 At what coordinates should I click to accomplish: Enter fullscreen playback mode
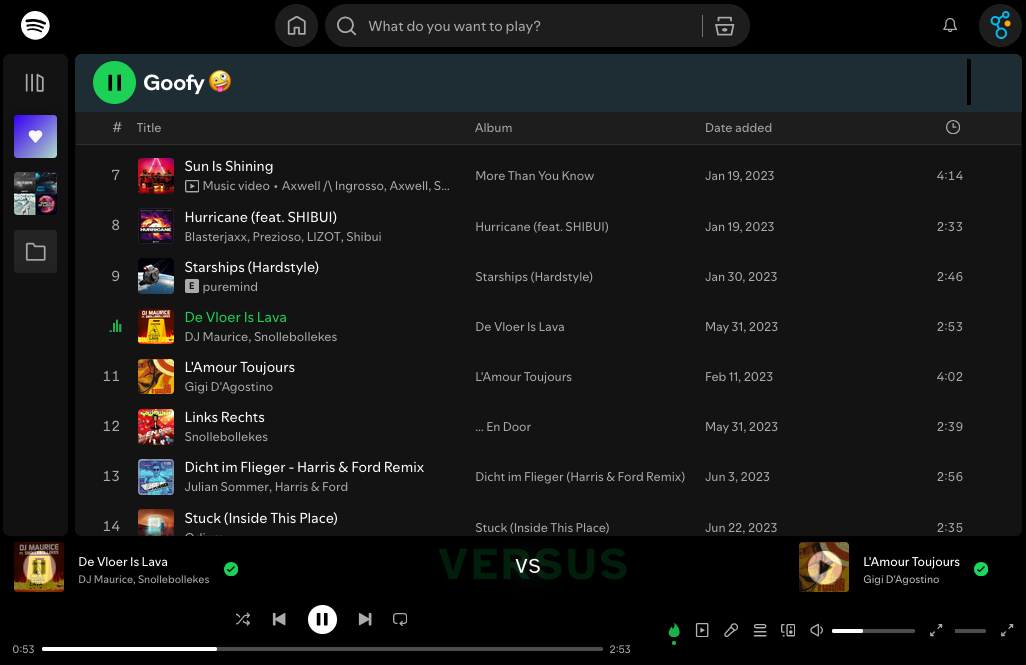1006,630
